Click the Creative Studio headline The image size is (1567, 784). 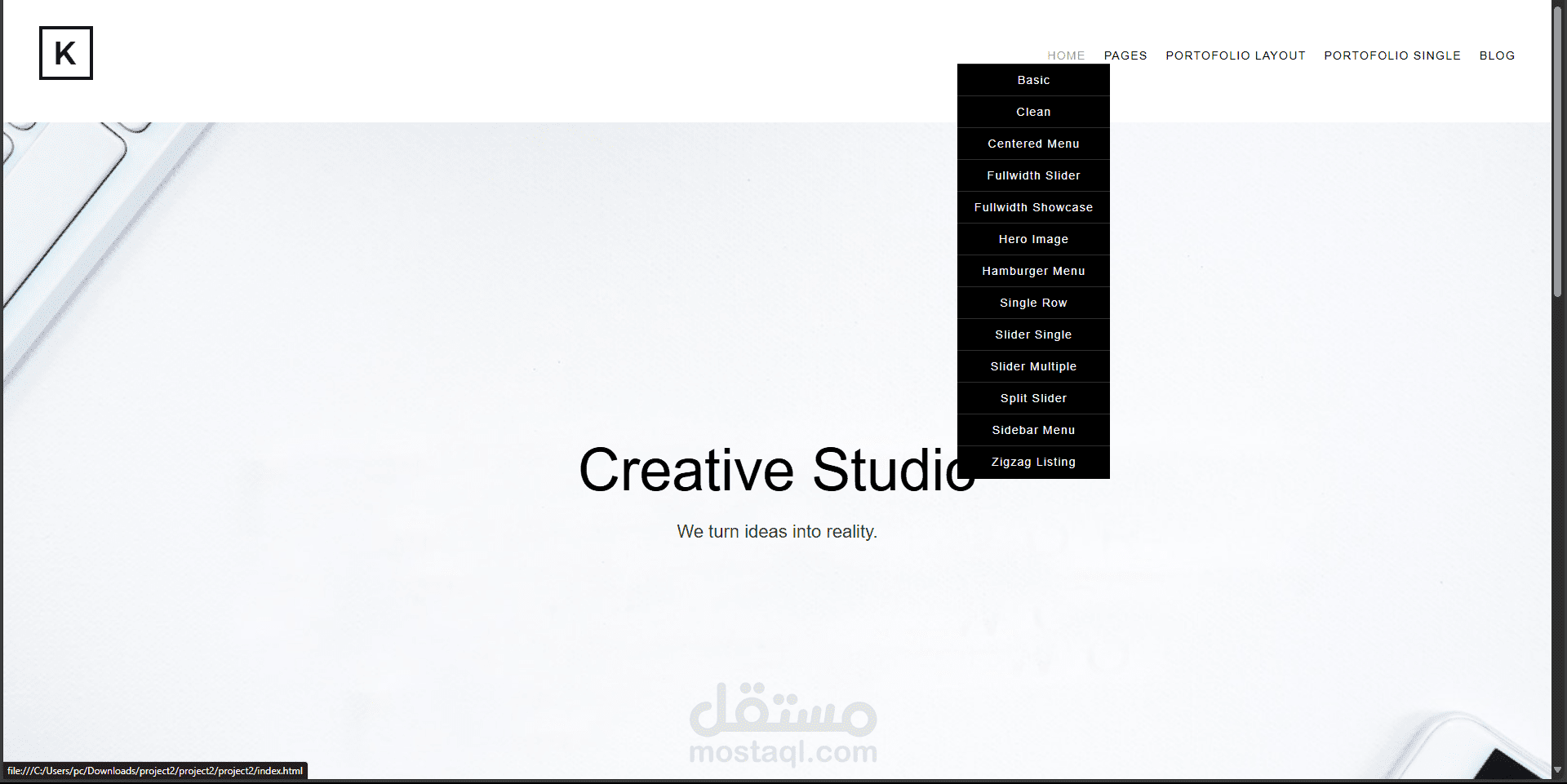(777, 470)
